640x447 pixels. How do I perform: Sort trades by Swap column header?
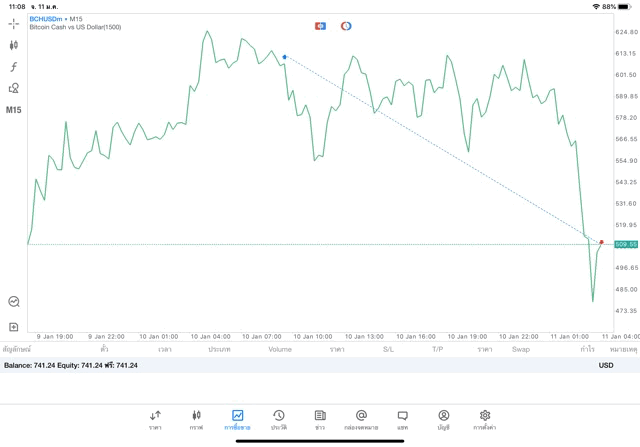(520, 350)
